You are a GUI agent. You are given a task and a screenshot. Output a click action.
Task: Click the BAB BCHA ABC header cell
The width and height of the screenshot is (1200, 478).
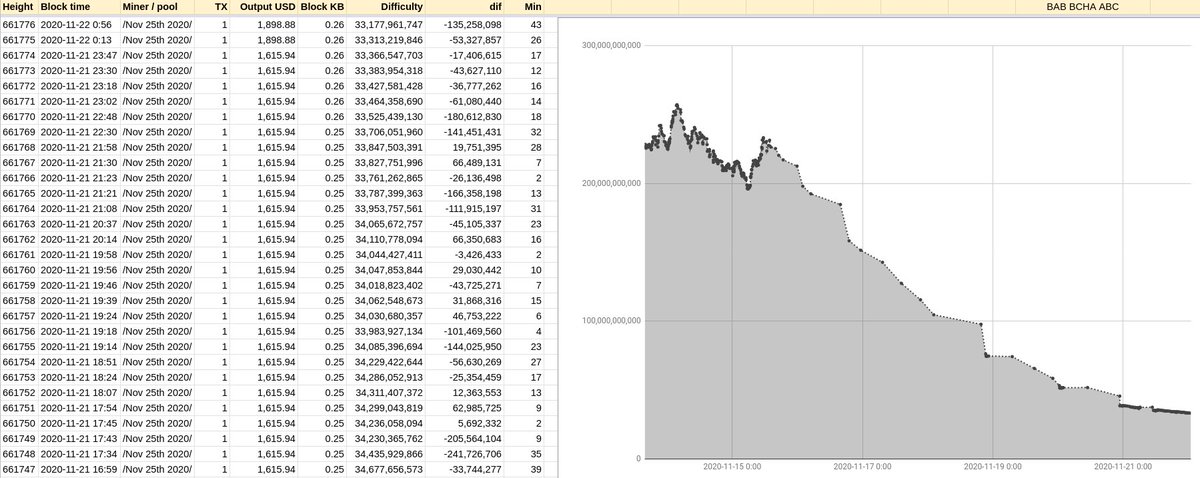click(1082, 7)
